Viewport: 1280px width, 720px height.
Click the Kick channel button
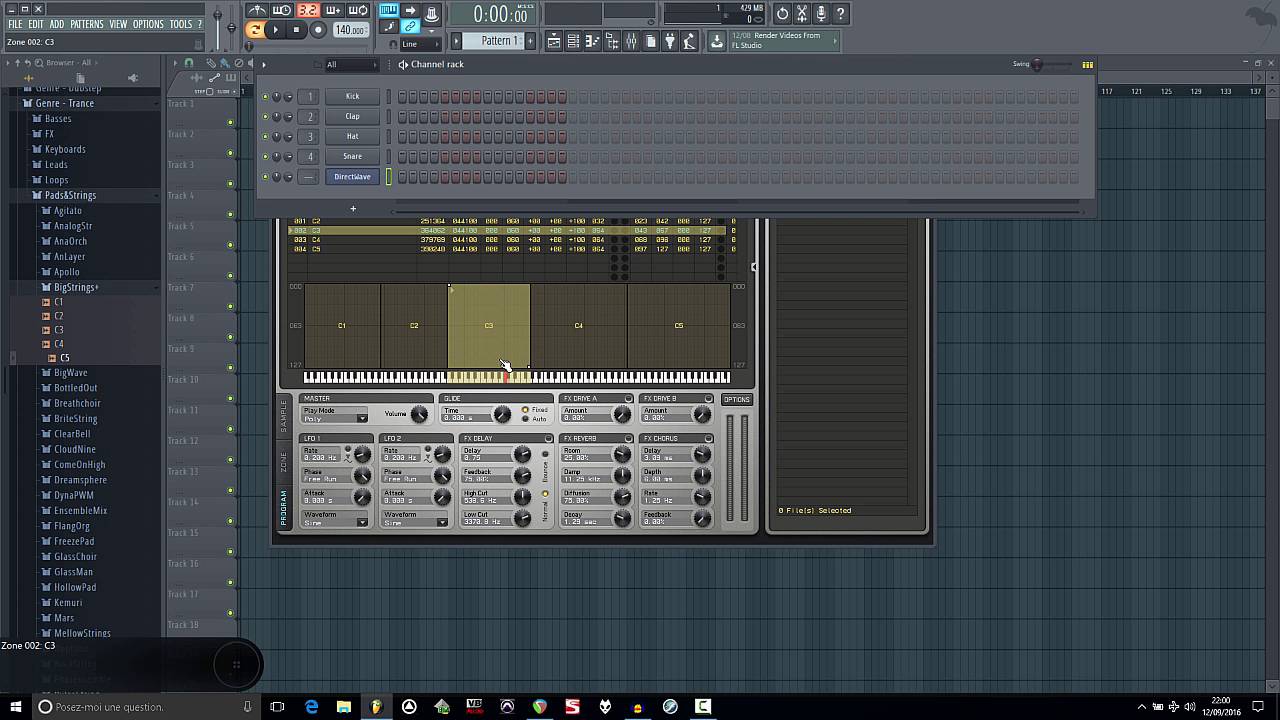pyautogui.click(x=352, y=96)
